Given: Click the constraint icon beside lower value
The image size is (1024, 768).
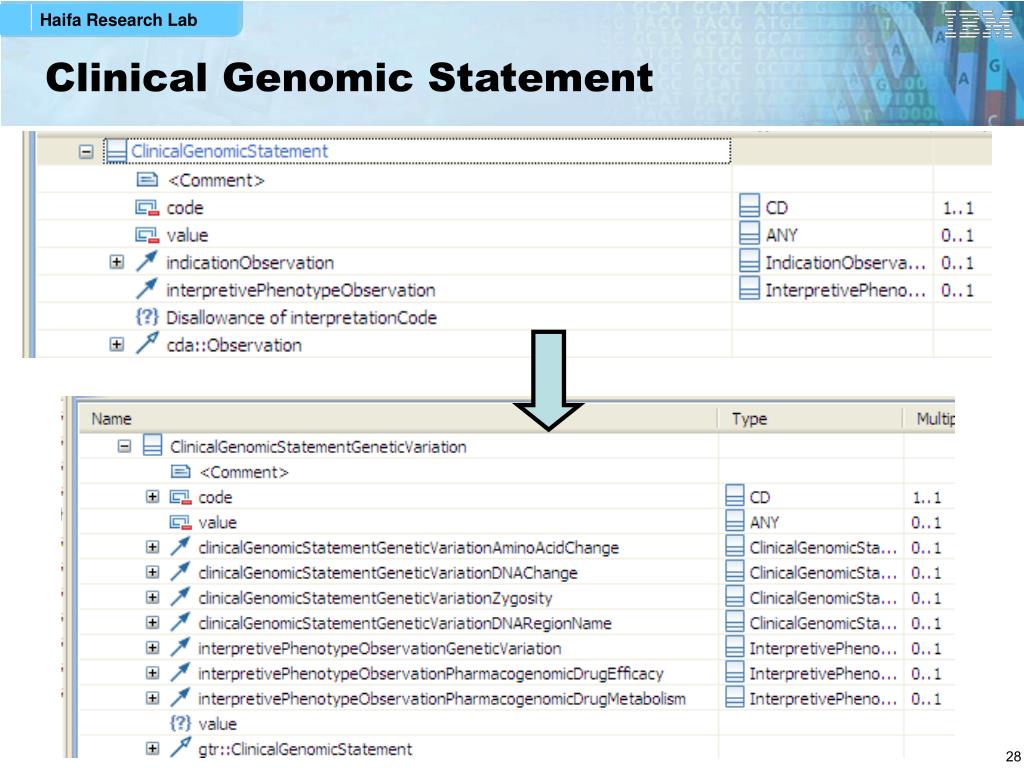Looking at the screenshot, I should (x=180, y=724).
